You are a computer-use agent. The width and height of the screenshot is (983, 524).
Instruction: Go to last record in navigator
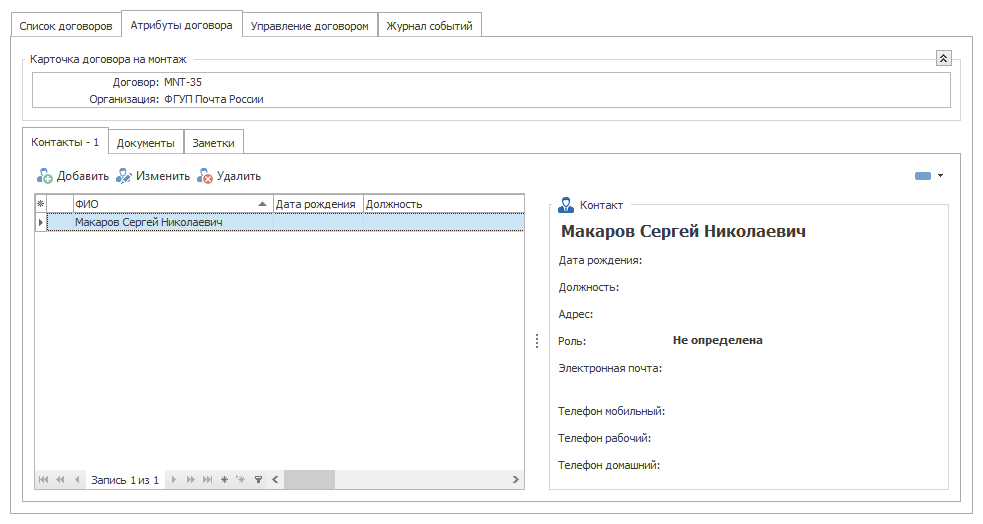(208, 479)
